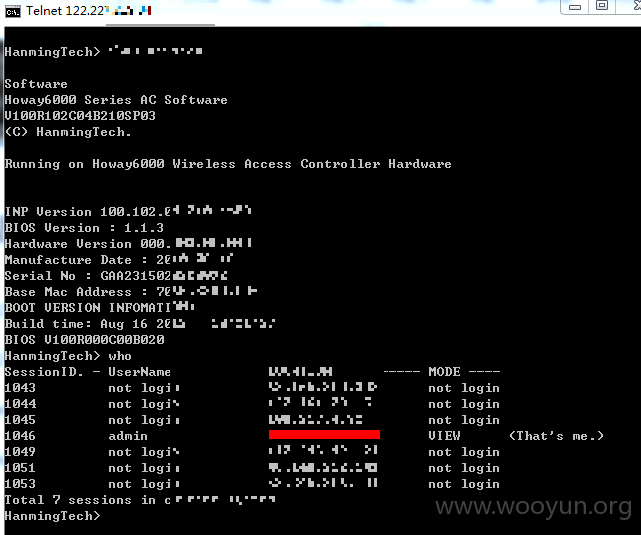Click 'VIEW' mode for the admin session
The width and height of the screenshot is (641, 535).
pos(444,436)
